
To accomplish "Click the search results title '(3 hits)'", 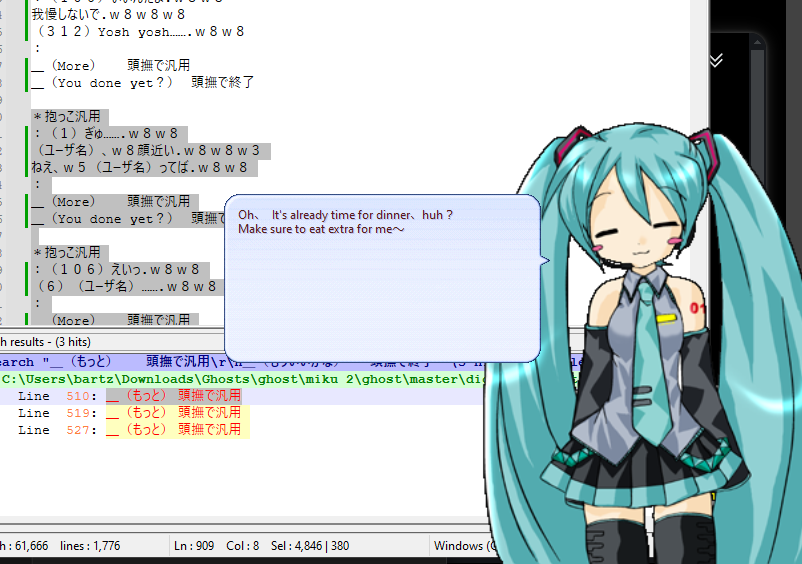I will (x=73, y=342).
